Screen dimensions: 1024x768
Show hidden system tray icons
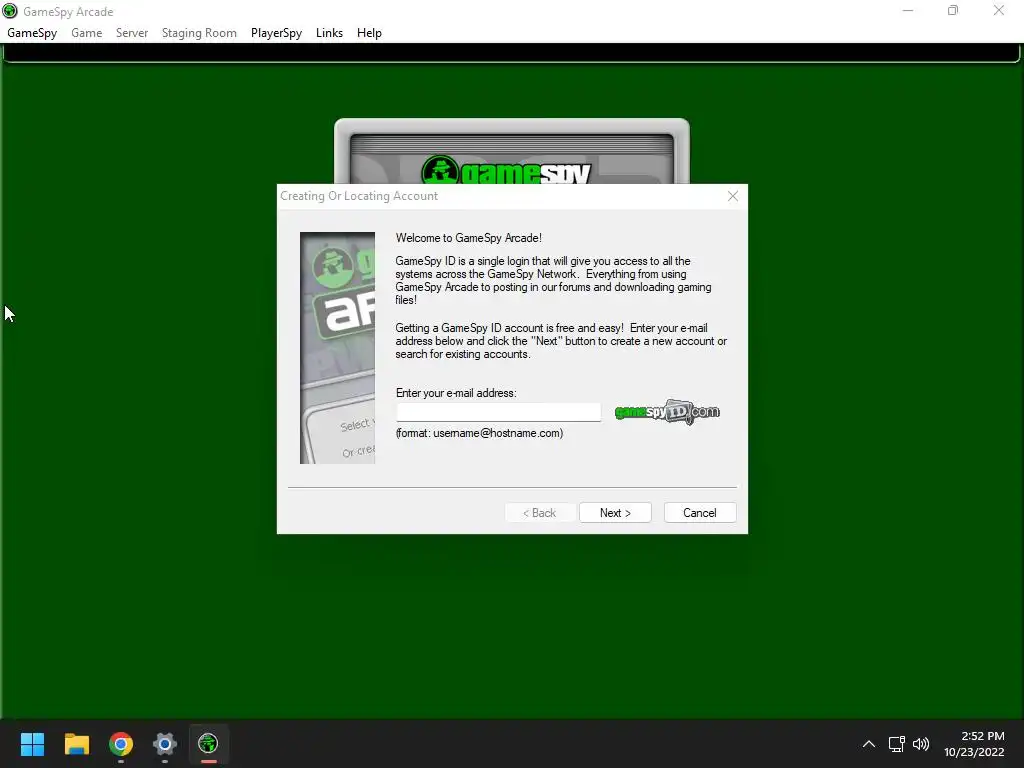pos(869,744)
